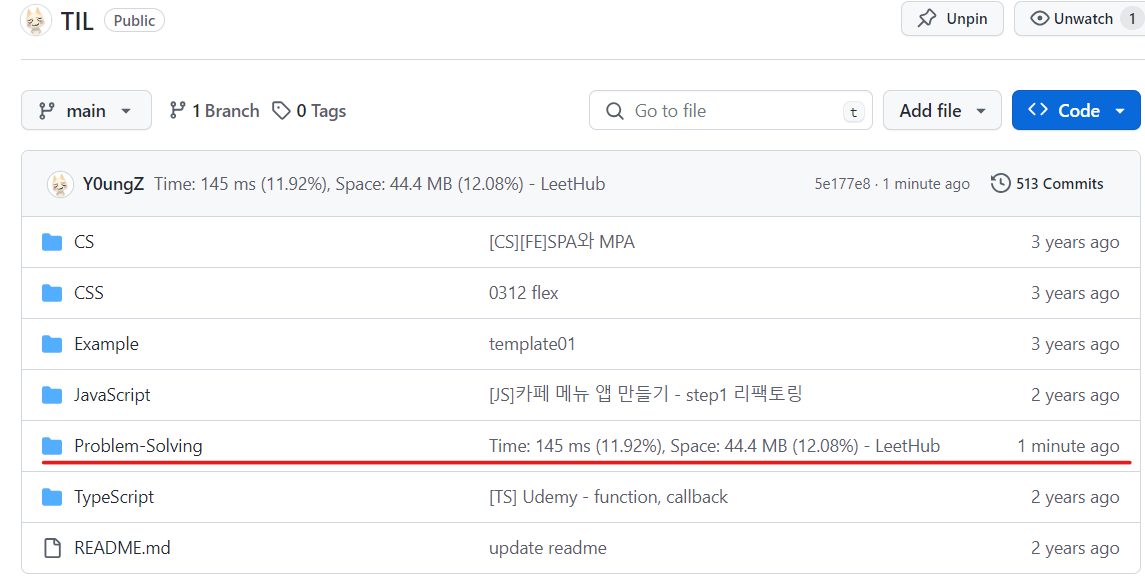The height and width of the screenshot is (580, 1145).
Task: Open the TIL repository title link
Action: click(77, 21)
